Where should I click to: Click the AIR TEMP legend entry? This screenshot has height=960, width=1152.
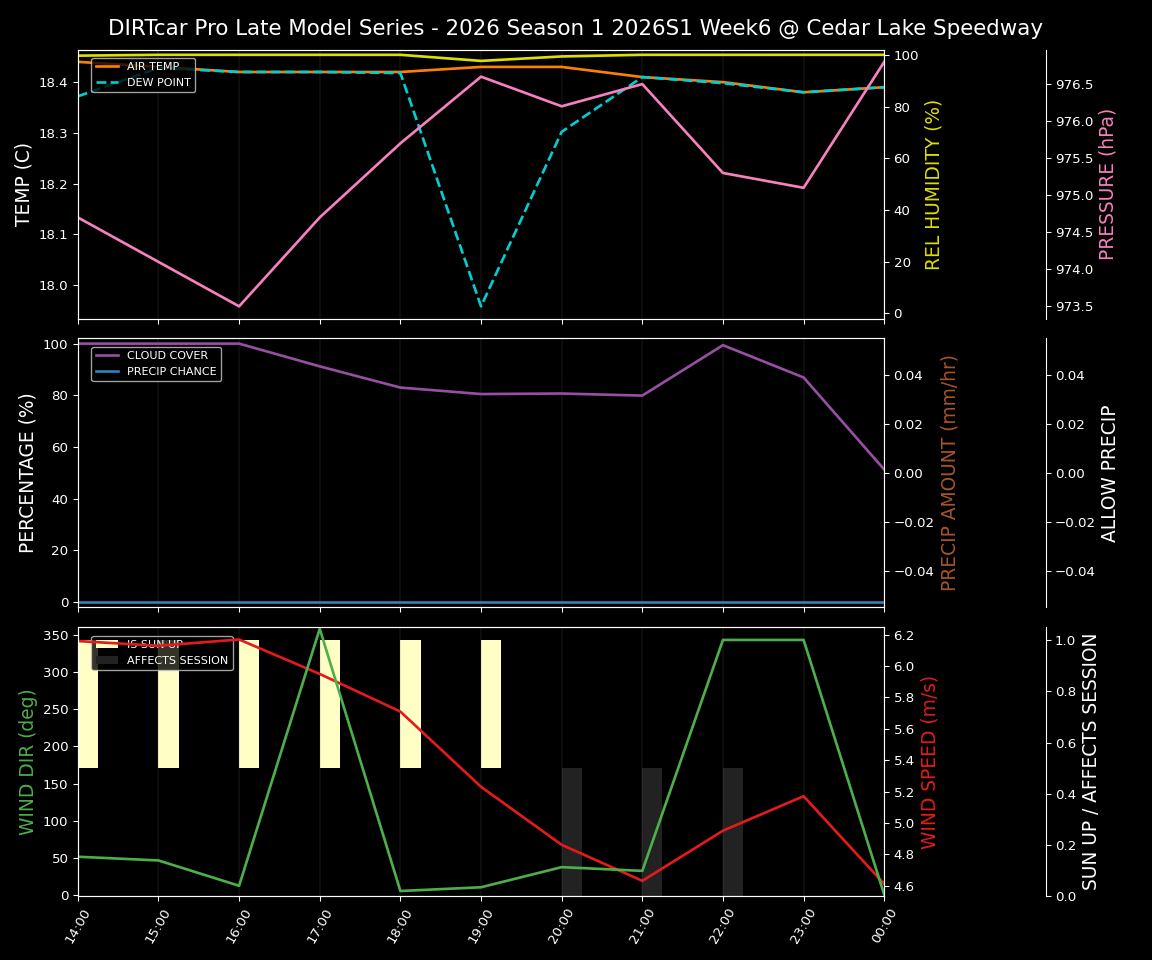pos(152,67)
